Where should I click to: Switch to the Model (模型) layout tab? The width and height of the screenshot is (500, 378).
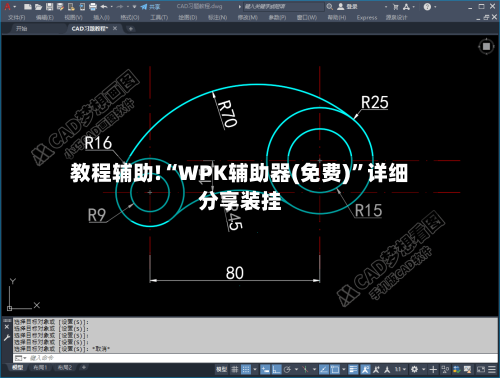[18, 367]
